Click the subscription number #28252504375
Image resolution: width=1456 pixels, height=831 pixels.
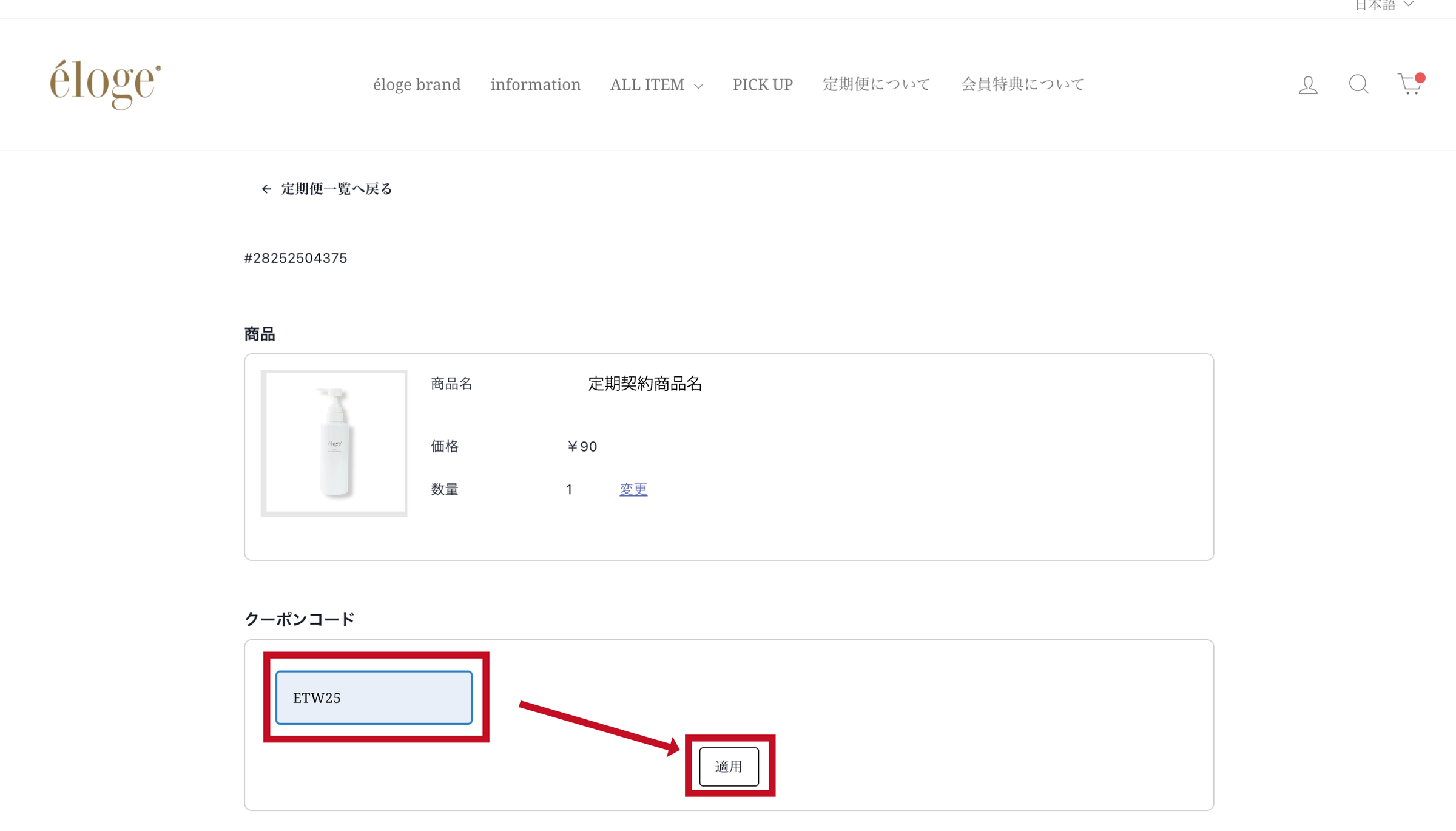pyautogui.click(x=295, y=259)
